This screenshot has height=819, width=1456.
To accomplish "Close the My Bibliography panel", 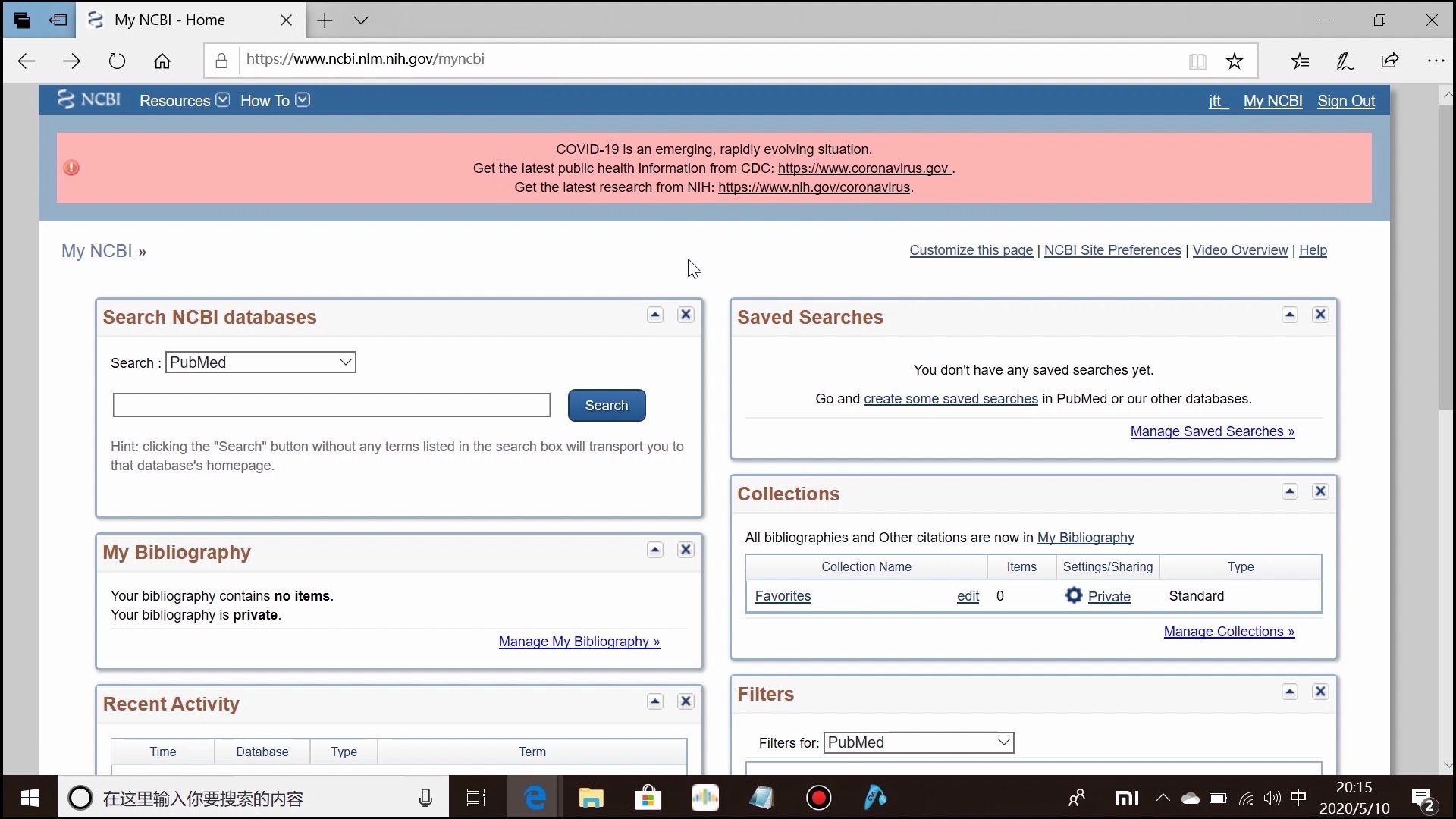I will click(686, 550).
